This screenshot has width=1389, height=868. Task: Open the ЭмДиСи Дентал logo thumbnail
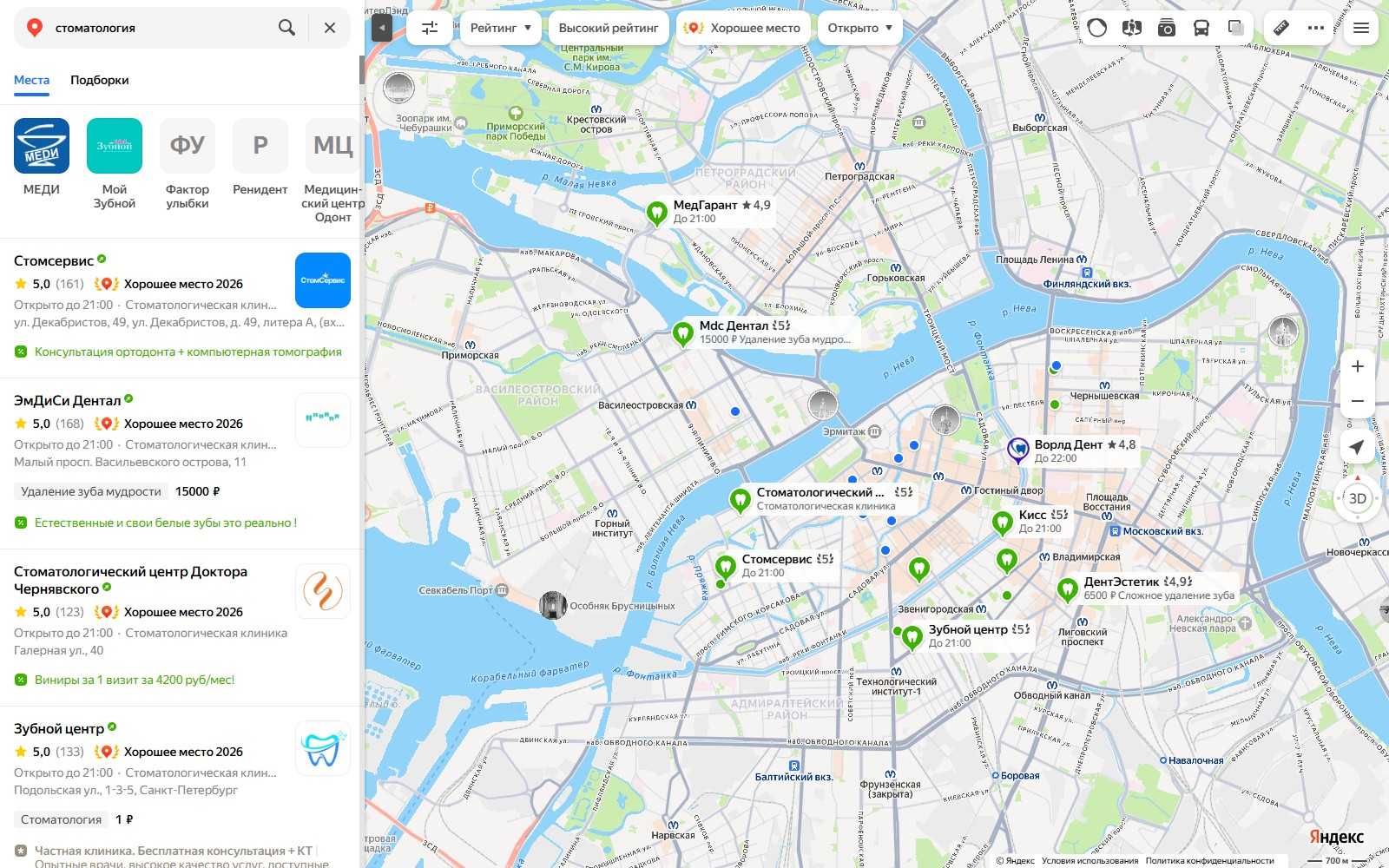coord(323,420)
